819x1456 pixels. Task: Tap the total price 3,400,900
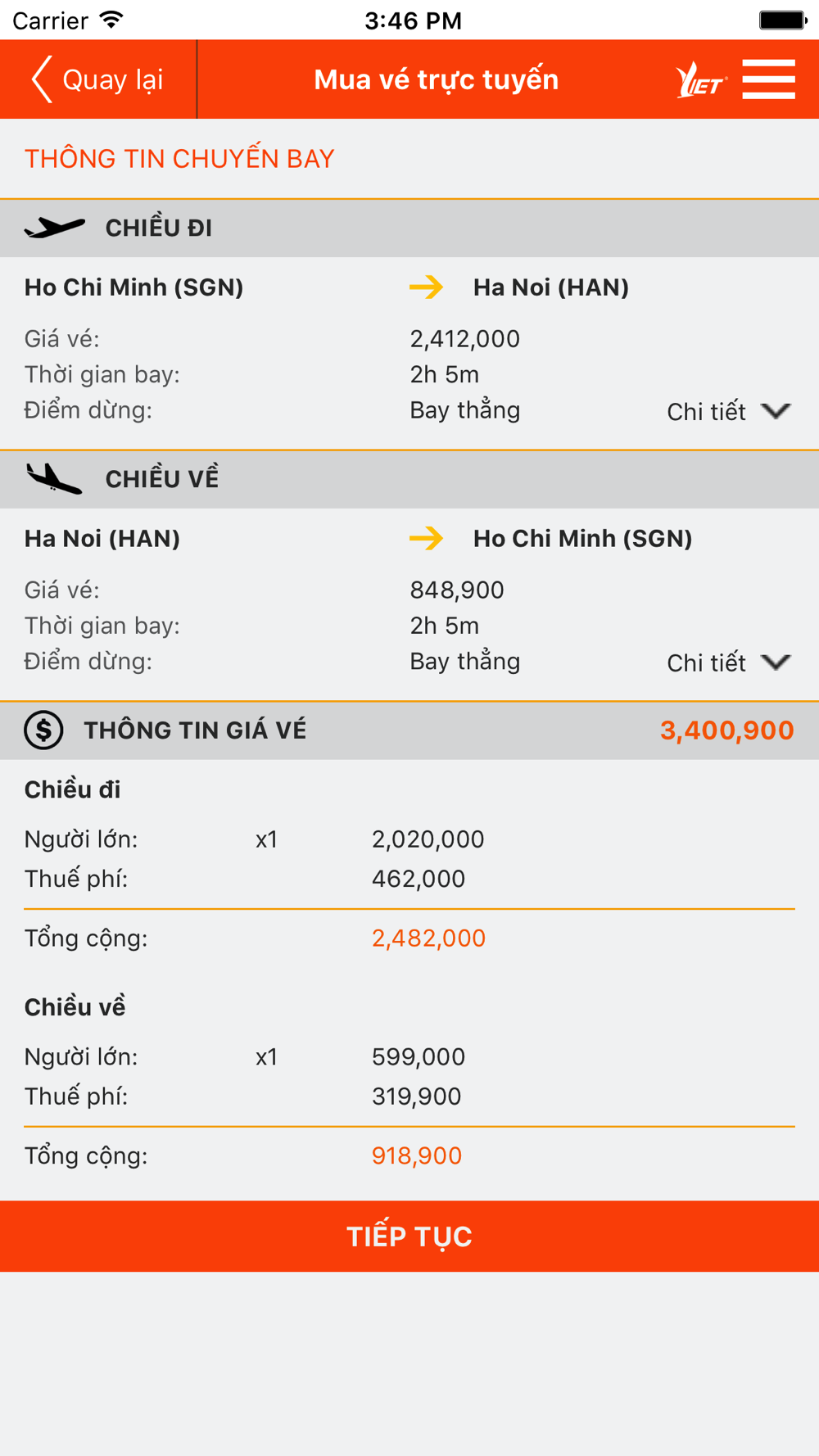(727, 730)
